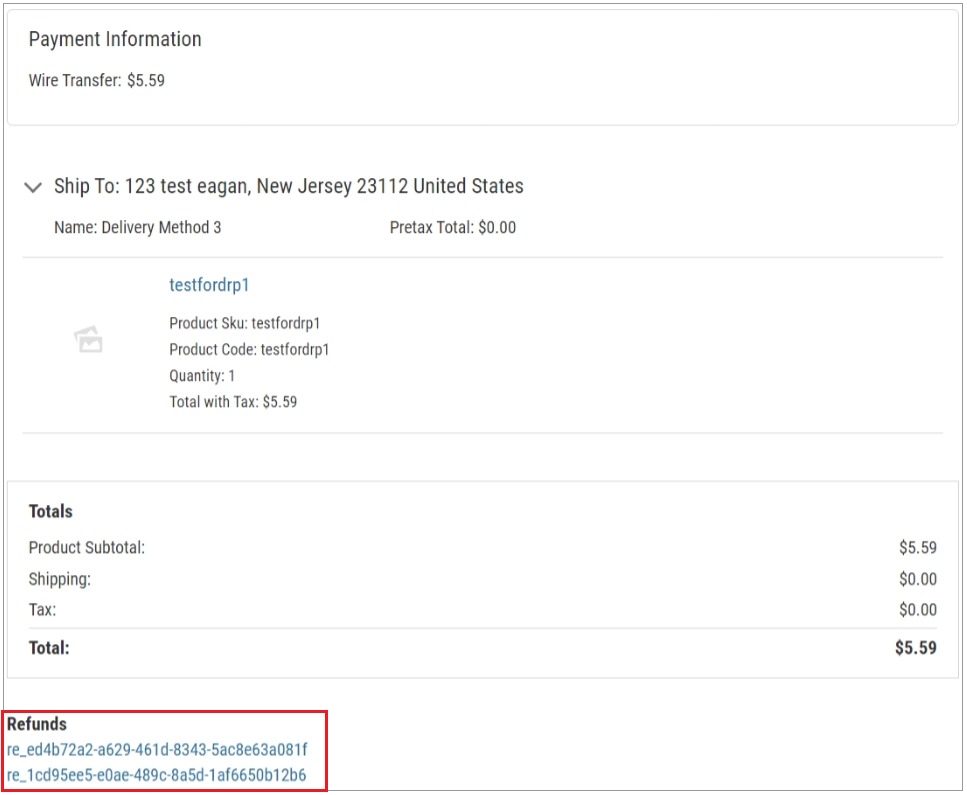
Task: Select the Wire Transfer: $5.59 text
Action: (97, 80)
